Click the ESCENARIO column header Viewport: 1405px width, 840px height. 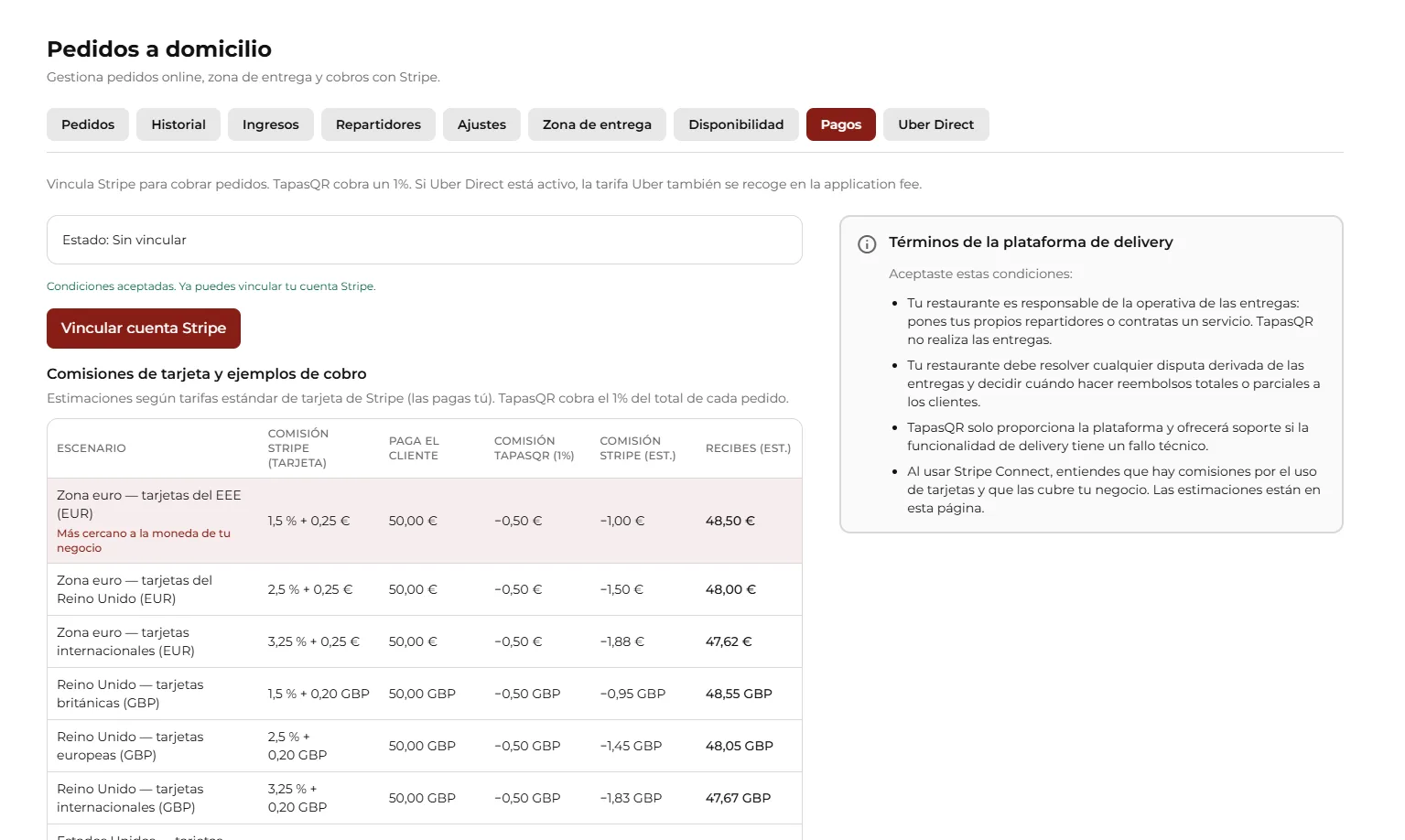pyautogui.click(x=92, y=448)
